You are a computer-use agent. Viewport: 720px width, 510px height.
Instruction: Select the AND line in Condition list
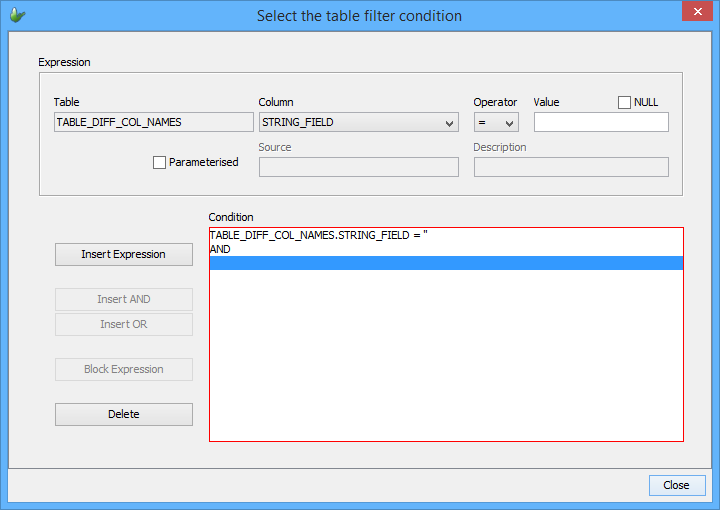221,249
